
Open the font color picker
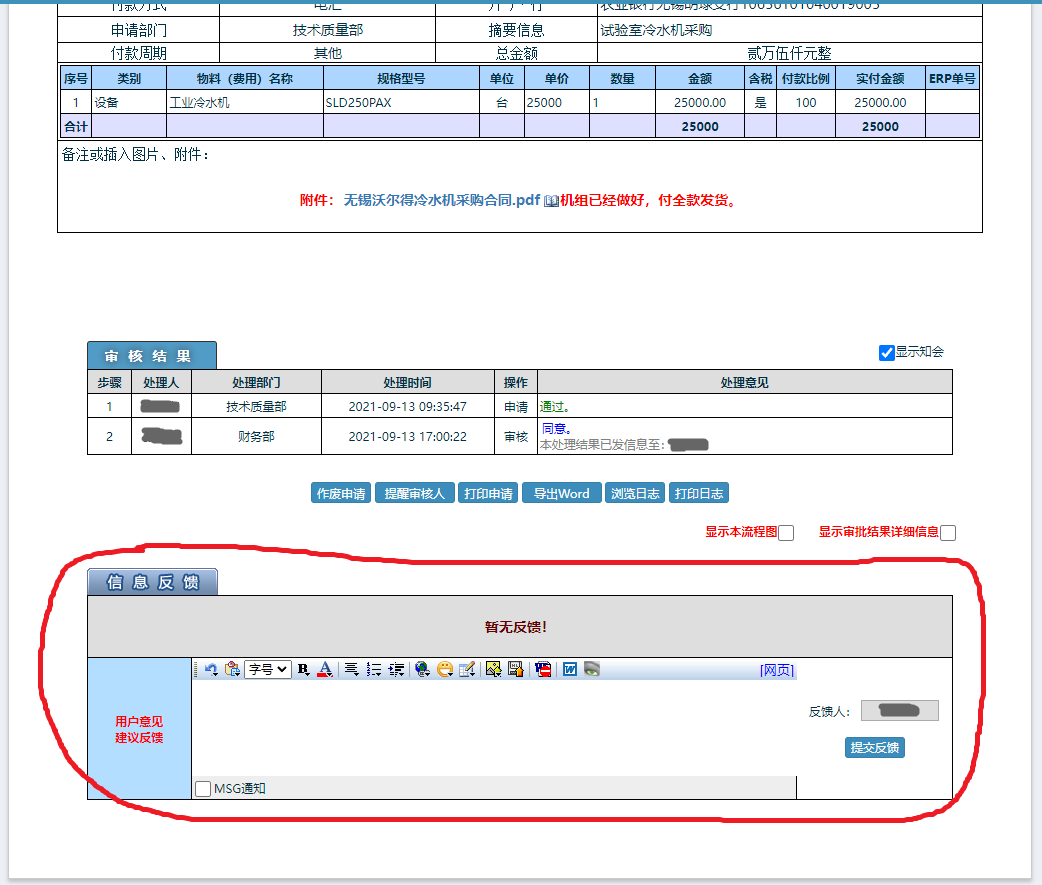click(325, 669)
